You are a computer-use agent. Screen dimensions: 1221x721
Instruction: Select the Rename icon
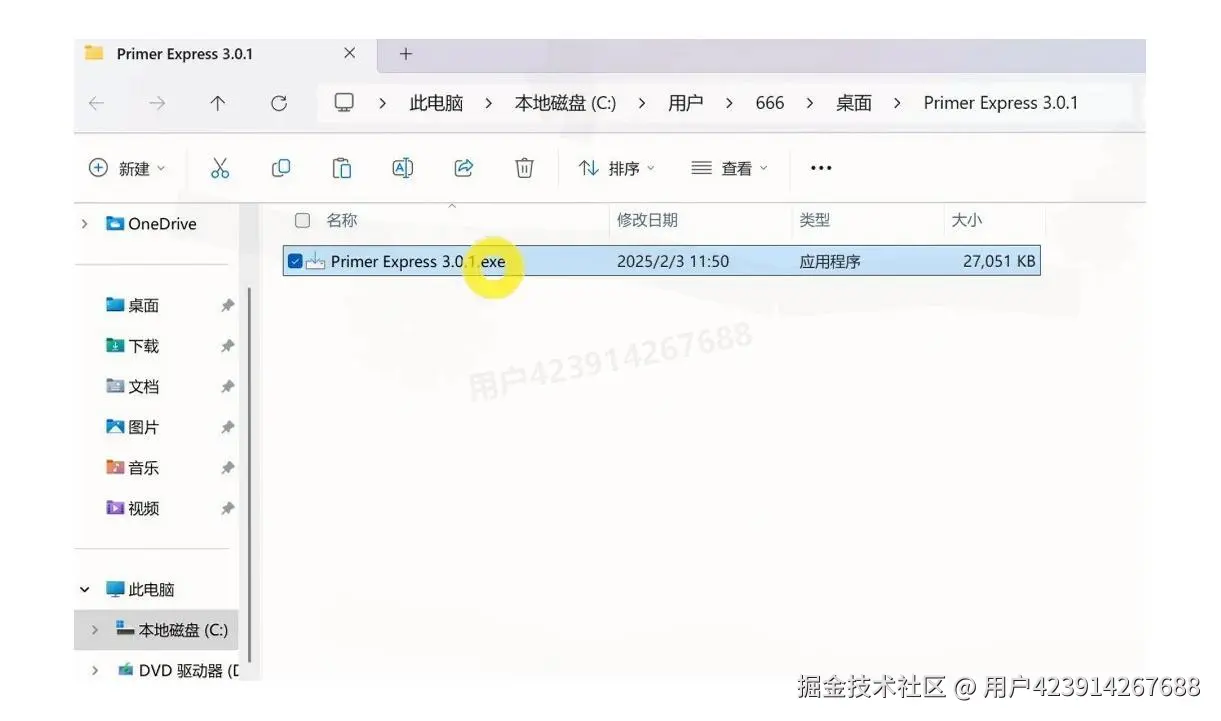click(x=402, y=167)
